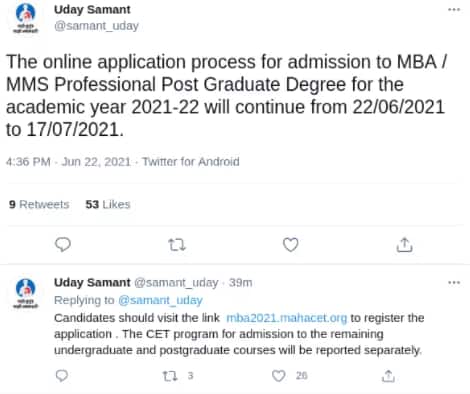Open @samant_uday mention in Replying to line
The height and width of the screenshot is (394, 470).
(160, 300)
